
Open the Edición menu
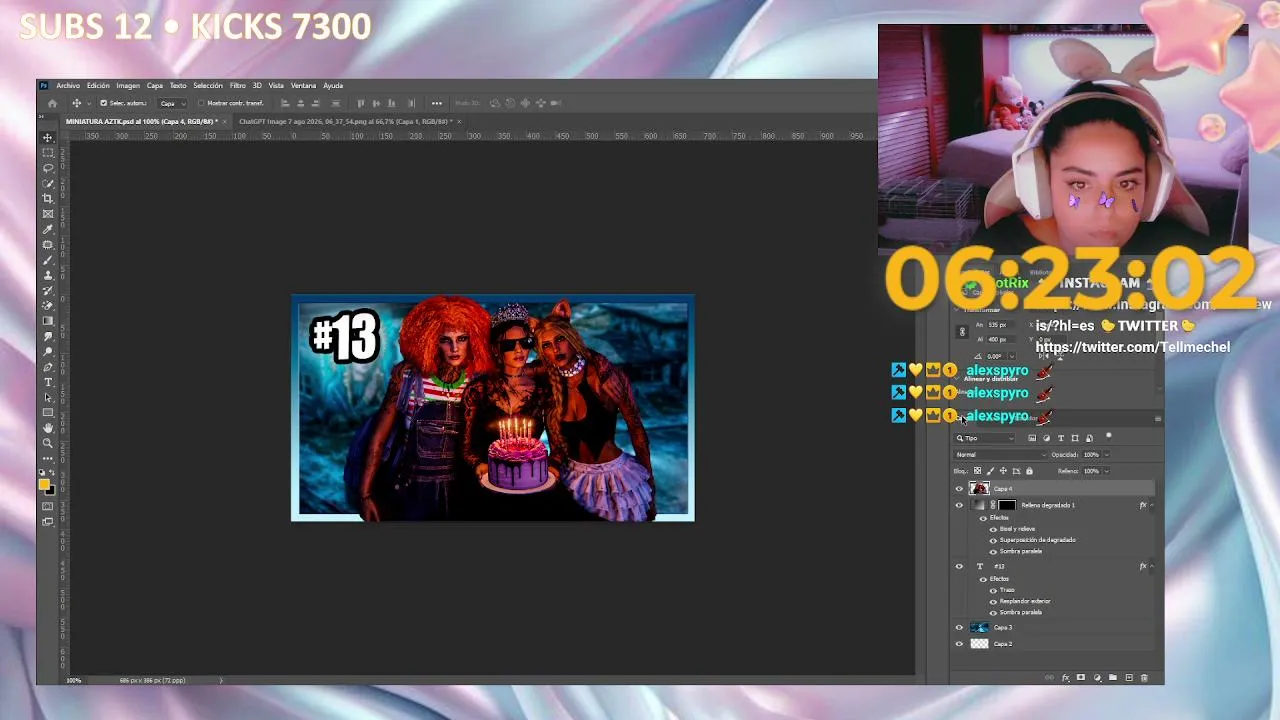click(98, 85)
